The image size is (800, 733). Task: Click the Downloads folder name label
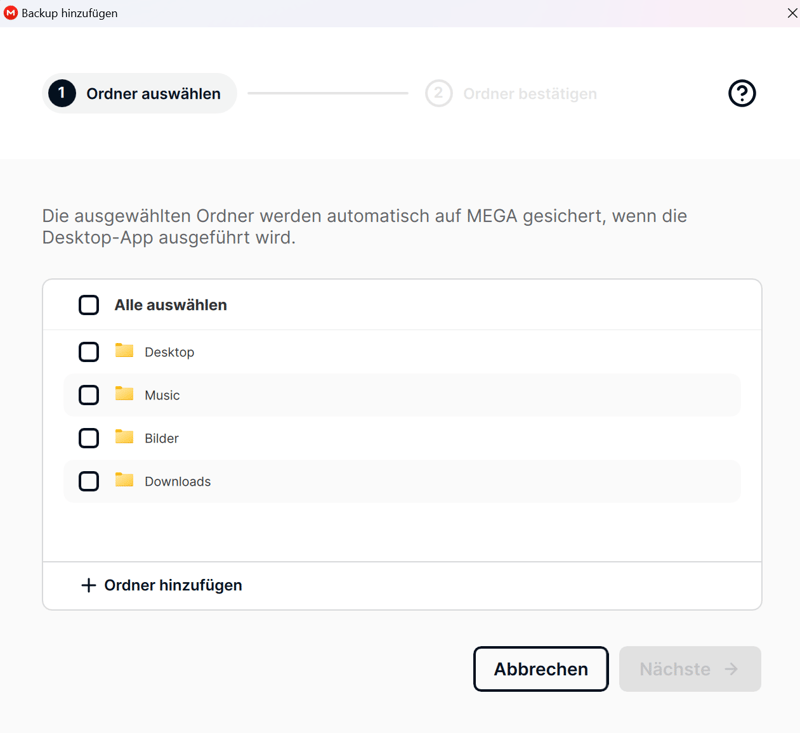point(177,481)
